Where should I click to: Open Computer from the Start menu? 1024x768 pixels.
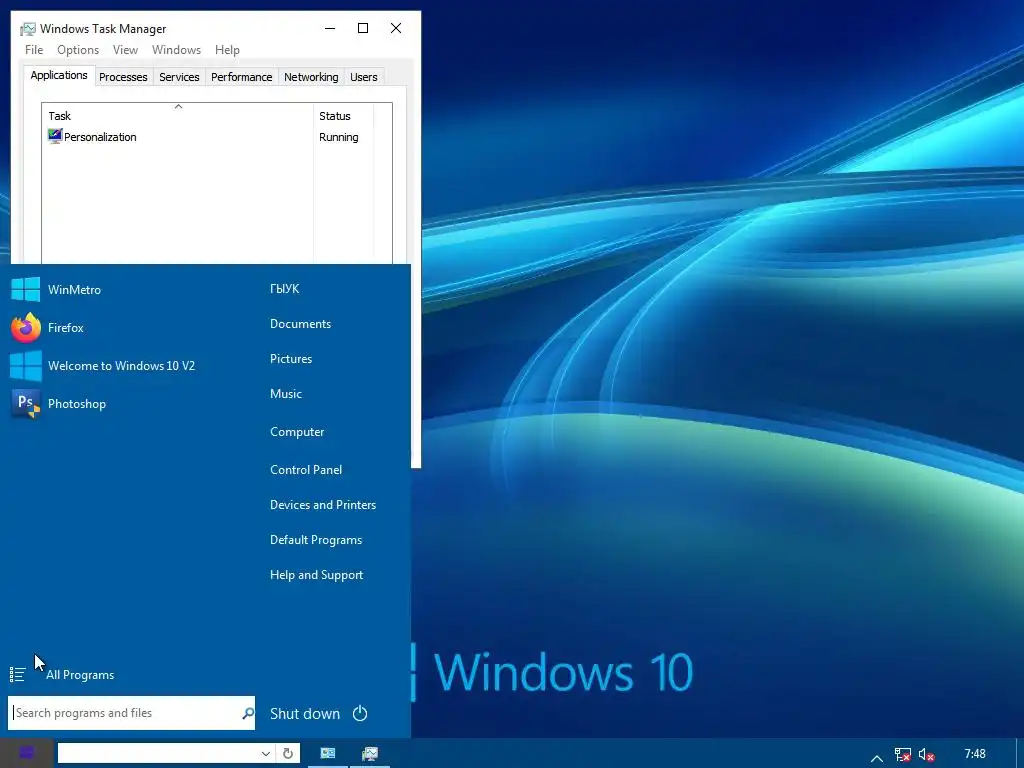pos(297,432)
